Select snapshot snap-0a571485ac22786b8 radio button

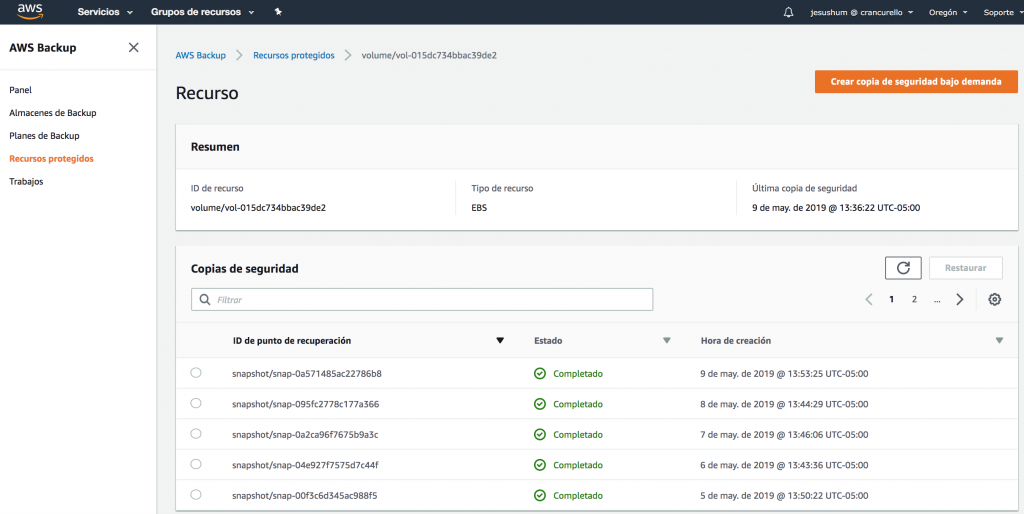coord(196,373)
